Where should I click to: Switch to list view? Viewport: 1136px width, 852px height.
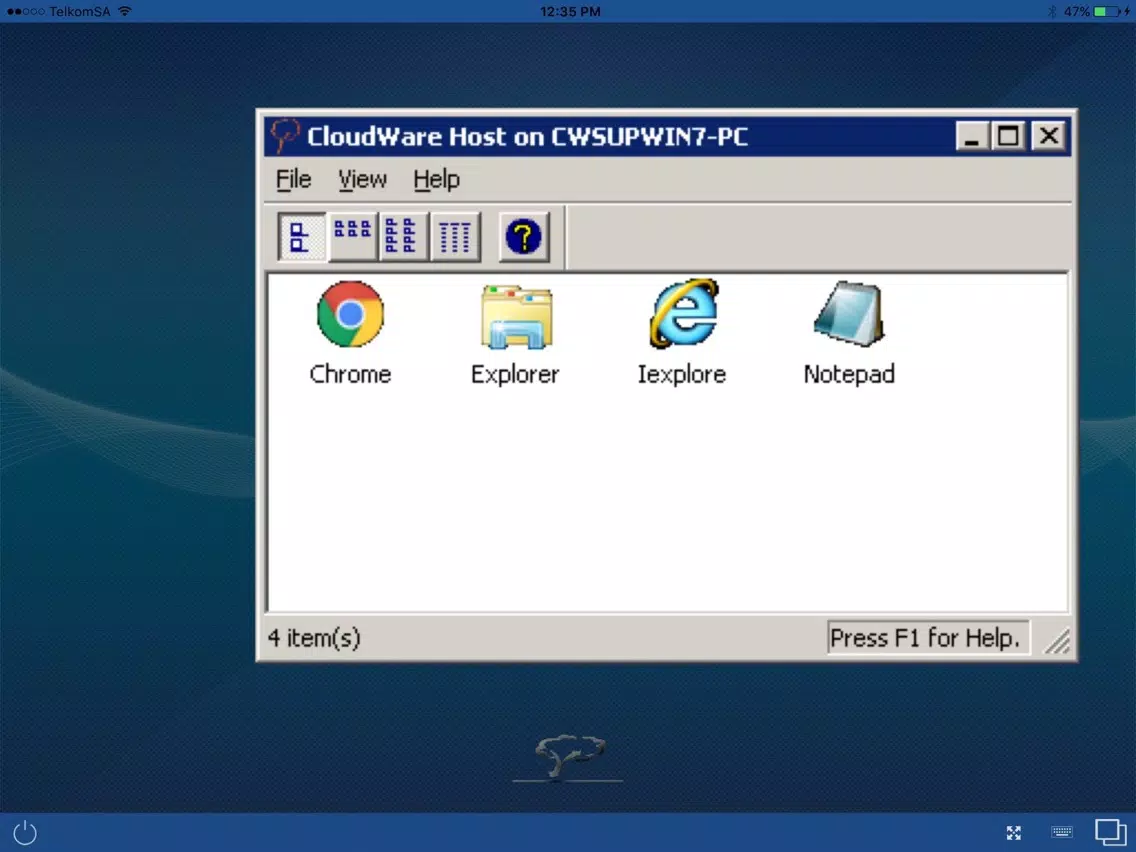coord(403,237)
